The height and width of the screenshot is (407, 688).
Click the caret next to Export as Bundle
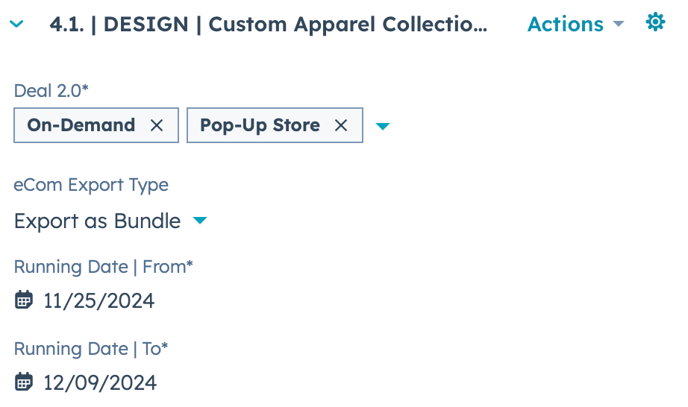[200, 220]
